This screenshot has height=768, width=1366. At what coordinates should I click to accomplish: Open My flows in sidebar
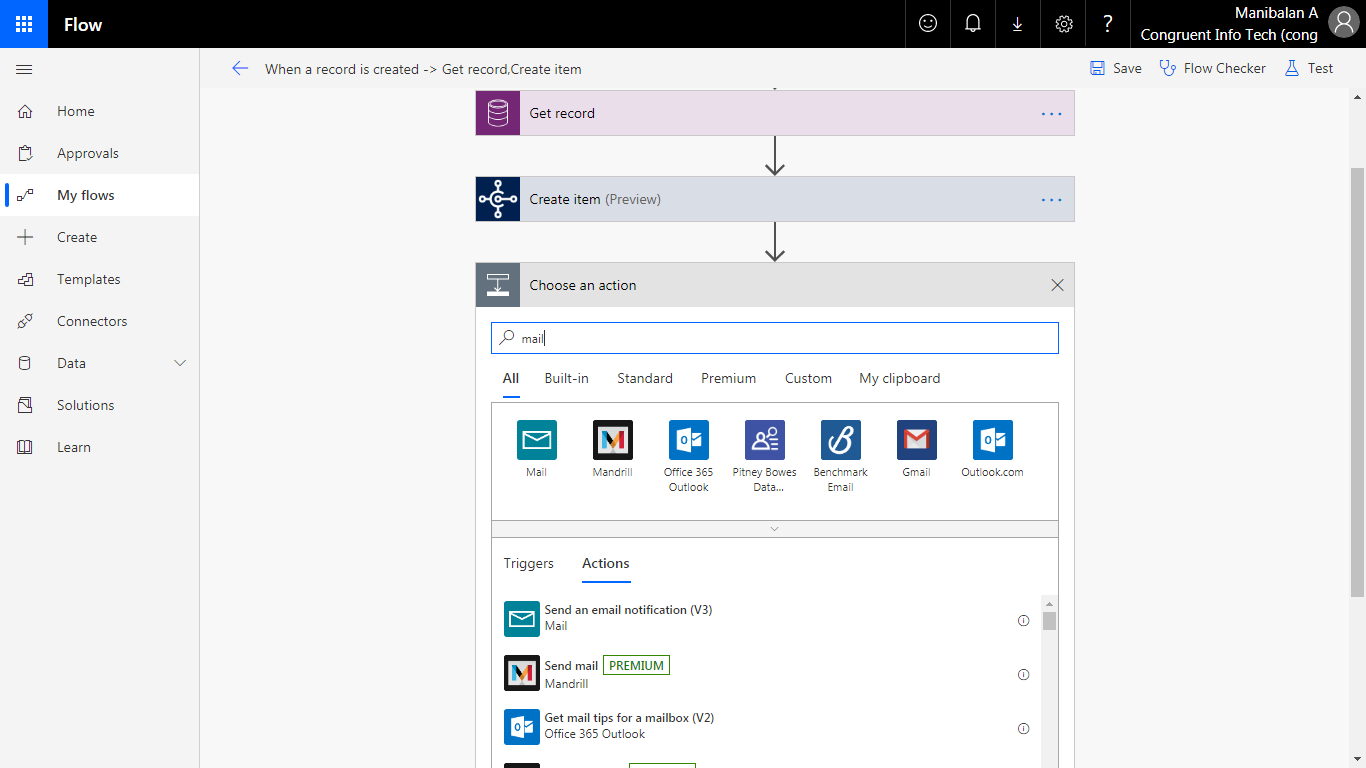coord(100,195)
